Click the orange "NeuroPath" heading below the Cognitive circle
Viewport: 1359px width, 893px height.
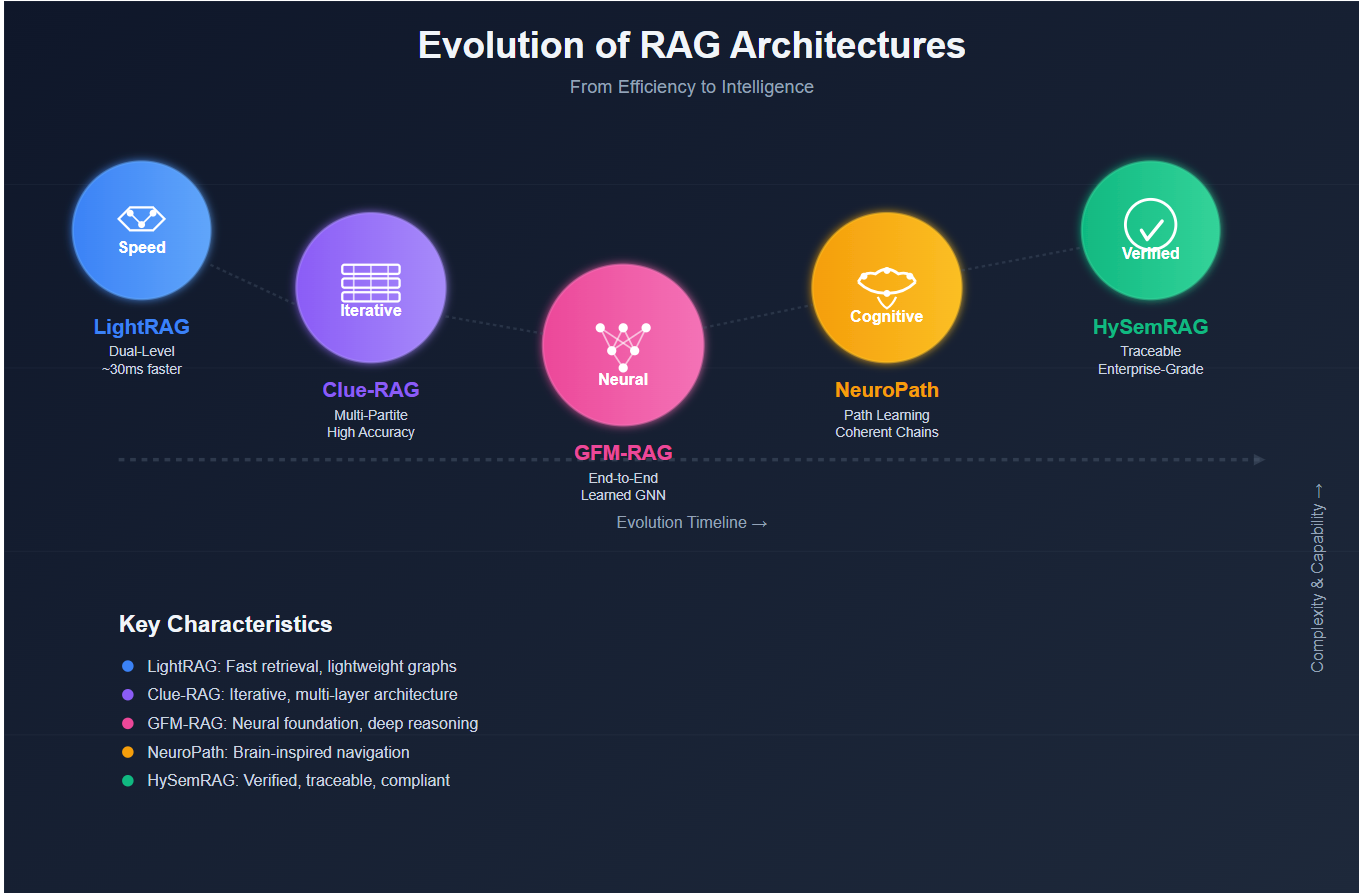click(887, 390)
